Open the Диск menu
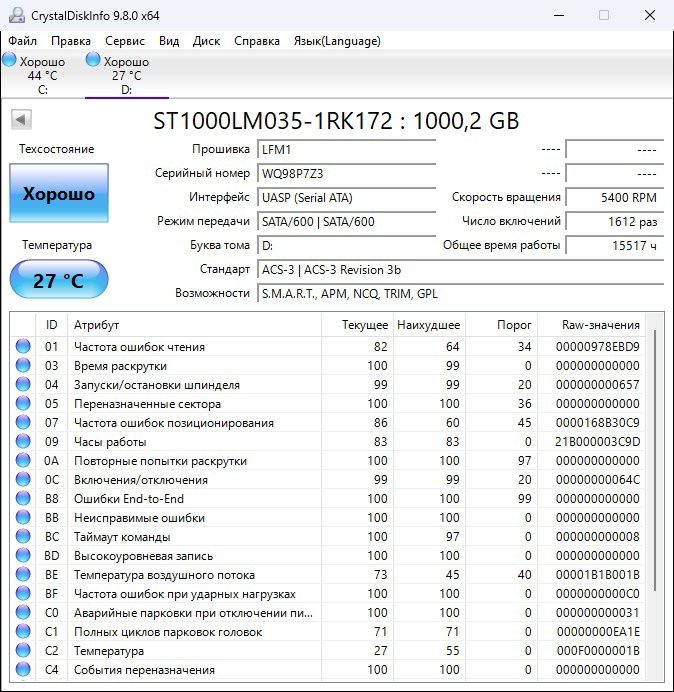674x692 pixels. point(206,41)
